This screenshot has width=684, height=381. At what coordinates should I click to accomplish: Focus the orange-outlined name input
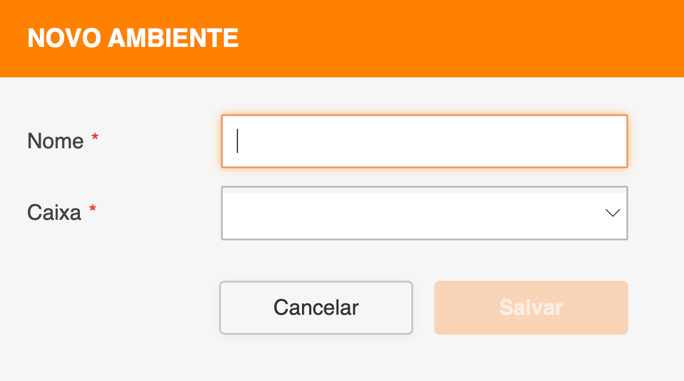(424, 141)
